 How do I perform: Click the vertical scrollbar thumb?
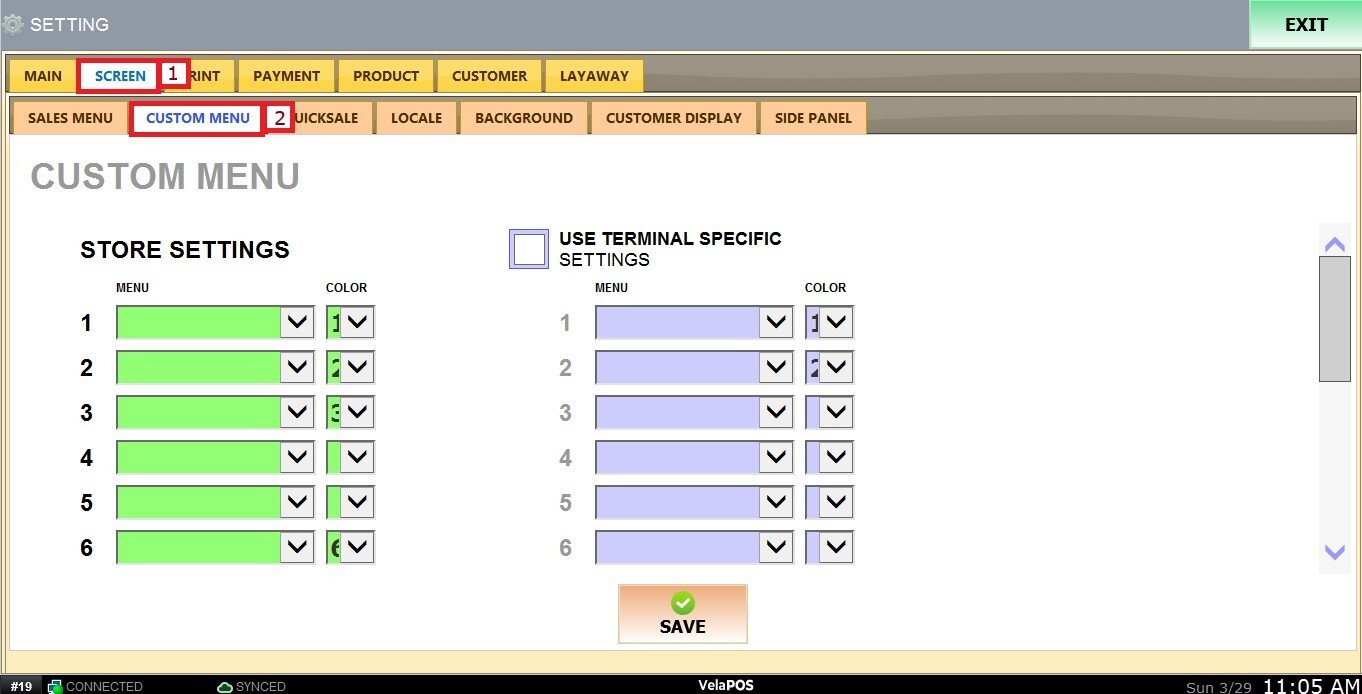coord(1334,318)
